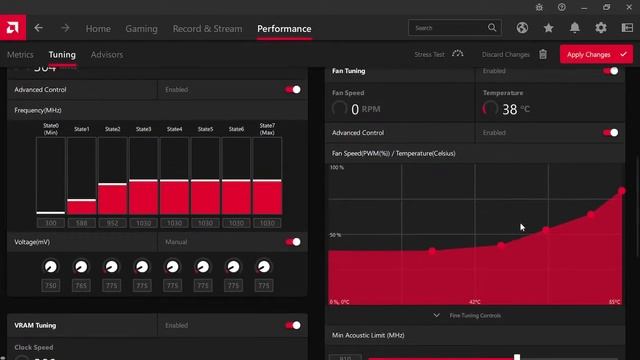Open Record & Stream tab
The width and height of the screenshot is (640, 360).
[207, 29]
